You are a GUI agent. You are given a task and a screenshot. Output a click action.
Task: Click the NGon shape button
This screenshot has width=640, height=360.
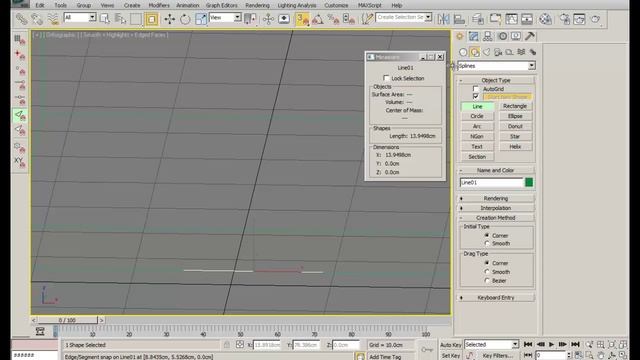pos(477,136)
